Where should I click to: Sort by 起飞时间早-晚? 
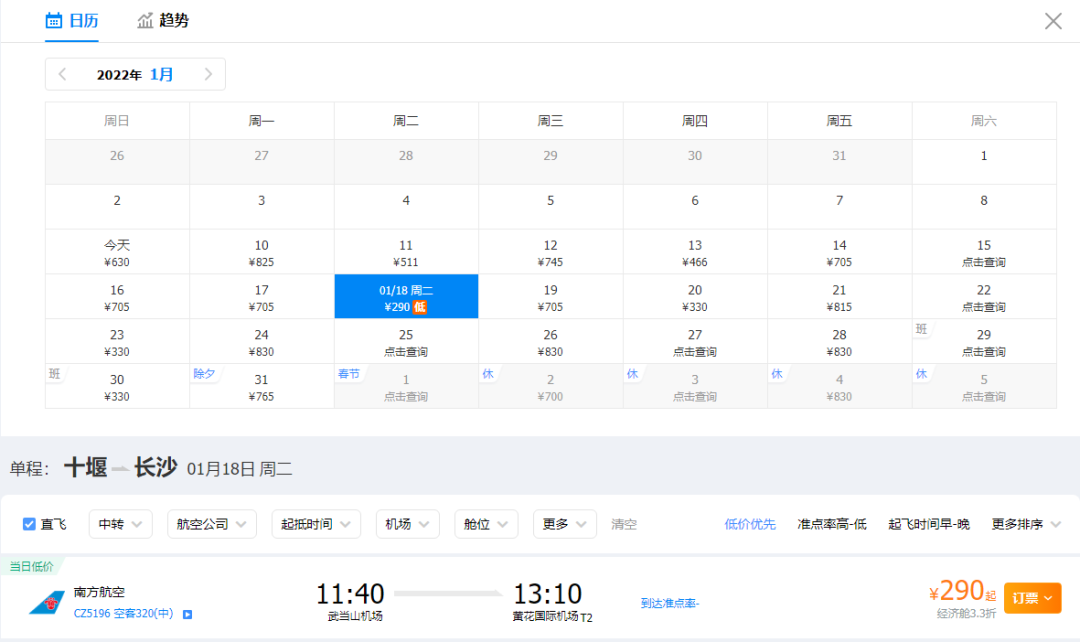tap(928, 524)
